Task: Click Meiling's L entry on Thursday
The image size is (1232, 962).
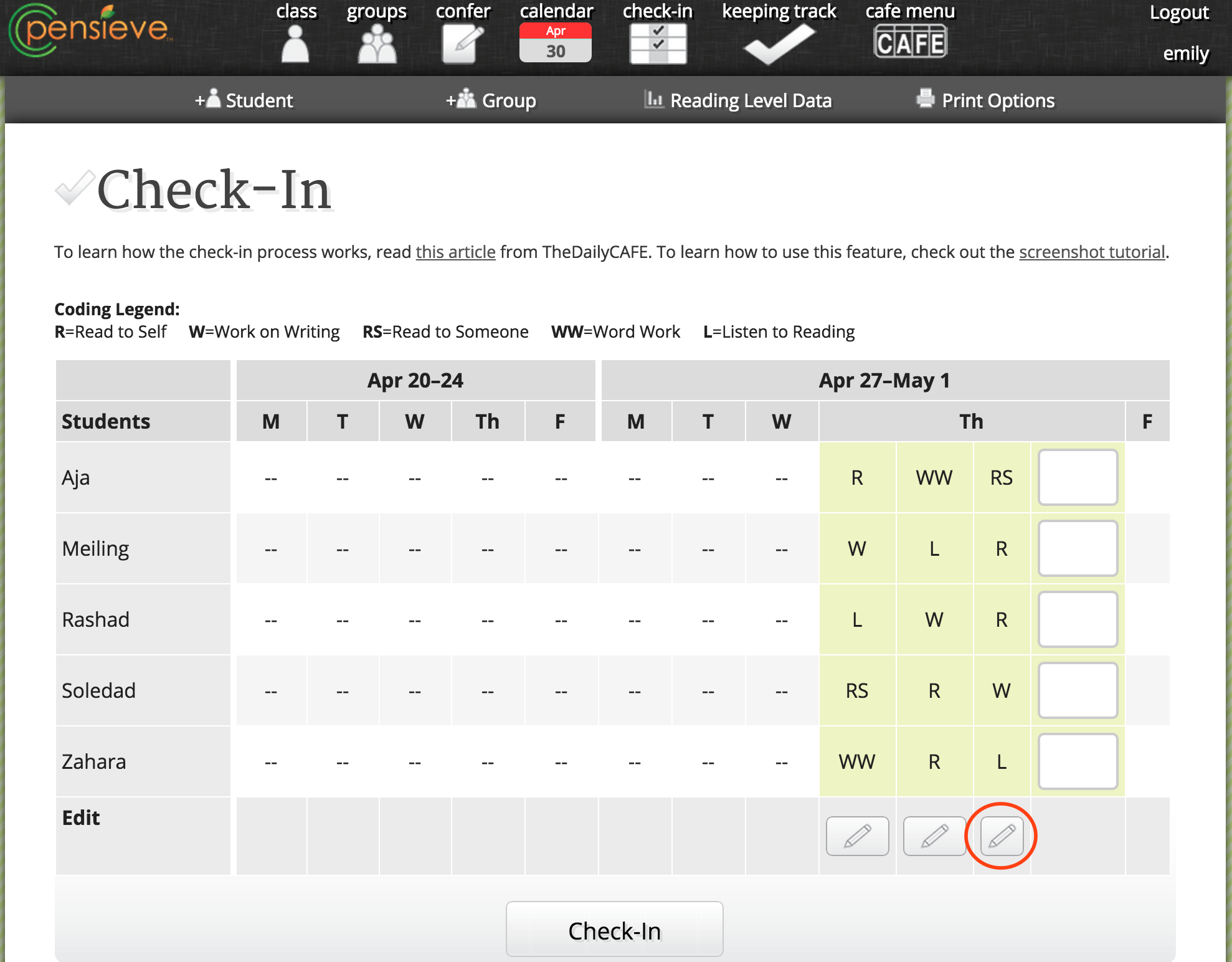Action: (x=934, y=548)
